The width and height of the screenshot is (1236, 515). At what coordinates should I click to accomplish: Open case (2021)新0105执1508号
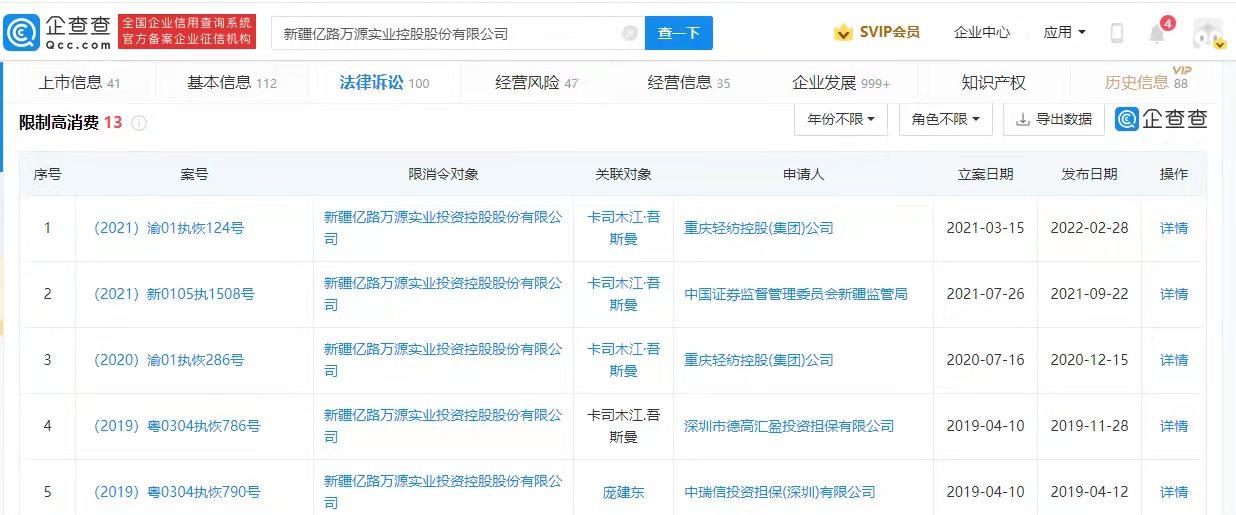pos(174,294)
